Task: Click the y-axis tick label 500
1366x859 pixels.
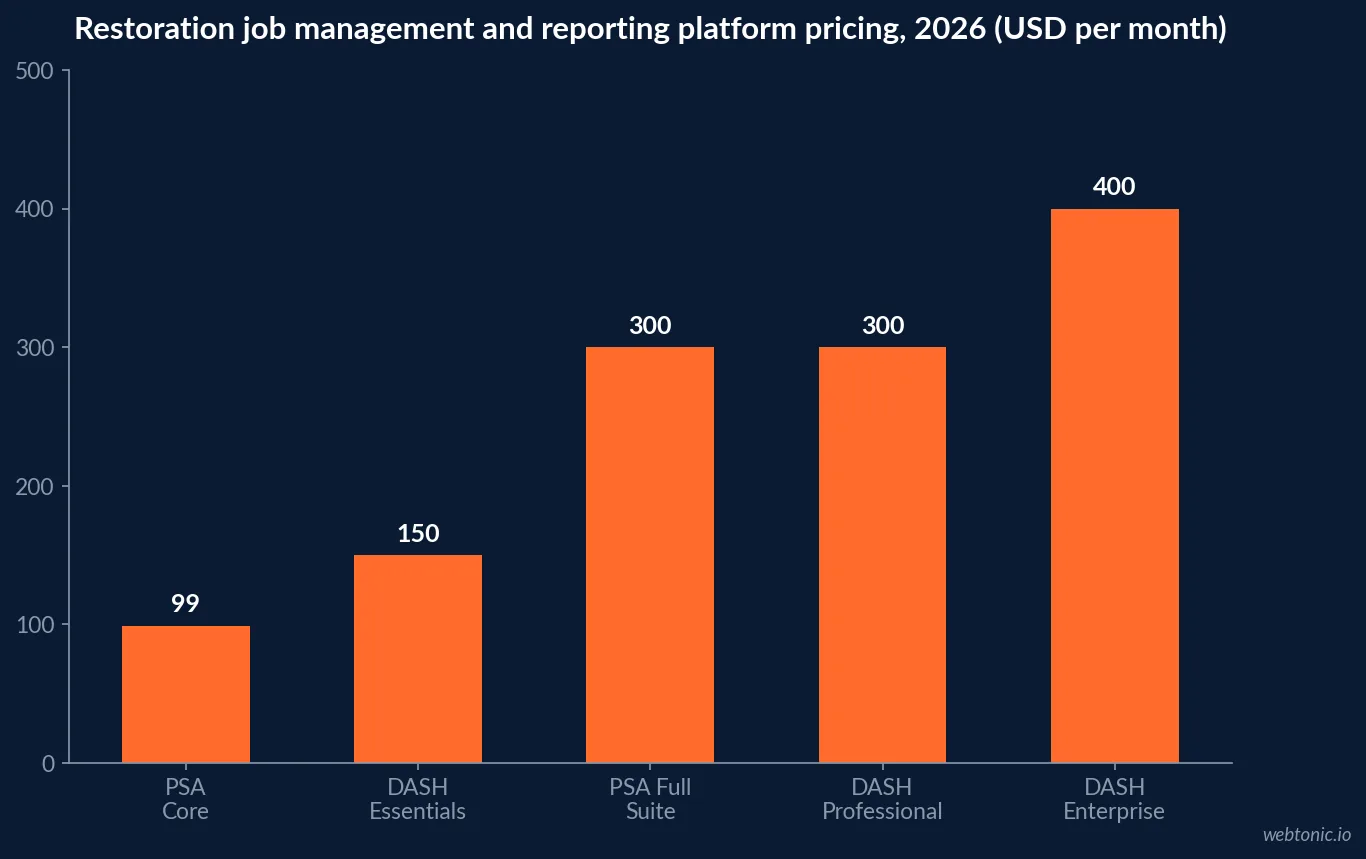Action: 36,71
